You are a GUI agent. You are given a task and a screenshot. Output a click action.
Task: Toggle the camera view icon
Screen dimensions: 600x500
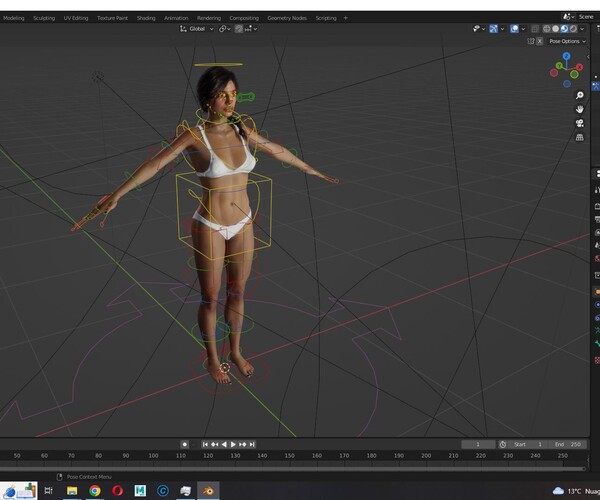(580, 123)
